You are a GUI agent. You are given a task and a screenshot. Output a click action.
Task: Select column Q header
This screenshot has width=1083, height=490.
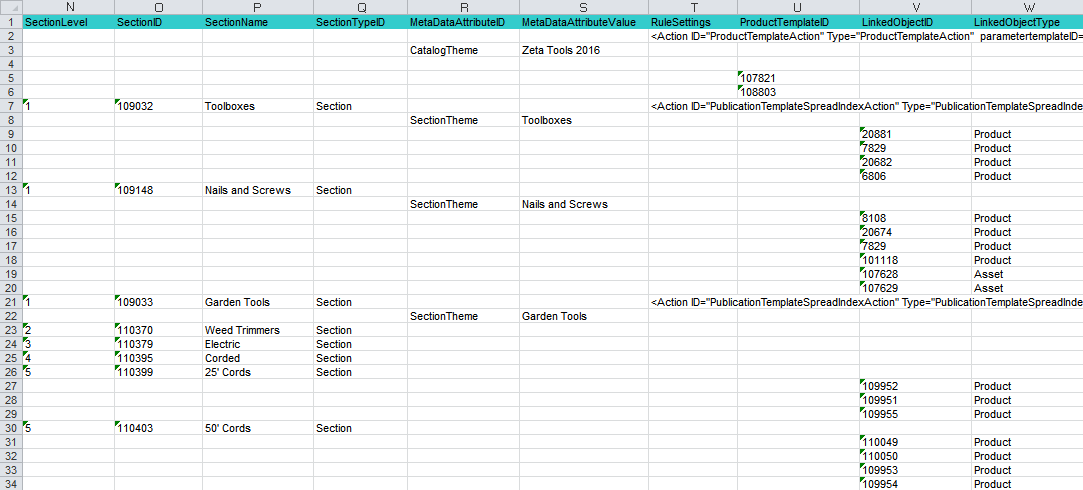(x=360, y=7)
